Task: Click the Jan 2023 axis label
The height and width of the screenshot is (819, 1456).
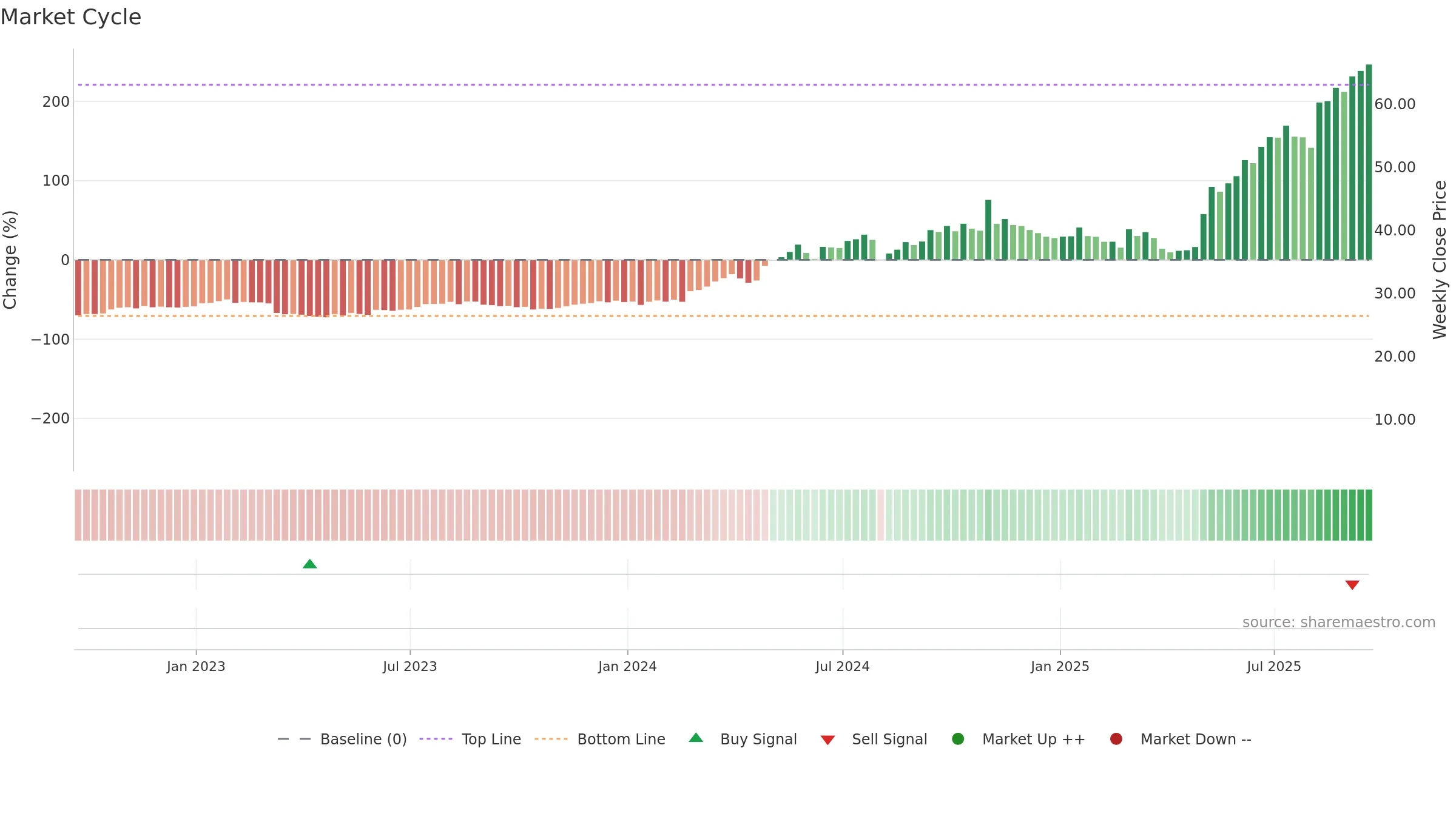Action: (x=196, y=667)
